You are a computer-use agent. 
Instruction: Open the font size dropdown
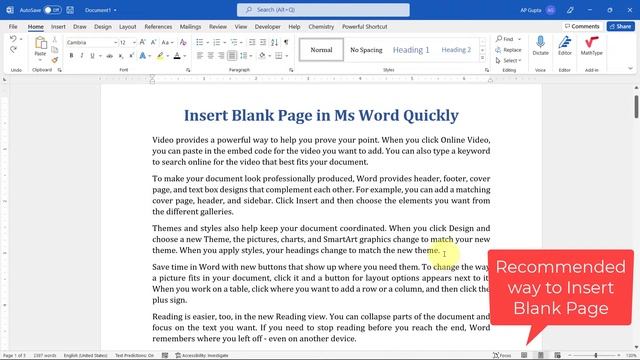click(134, 42)
